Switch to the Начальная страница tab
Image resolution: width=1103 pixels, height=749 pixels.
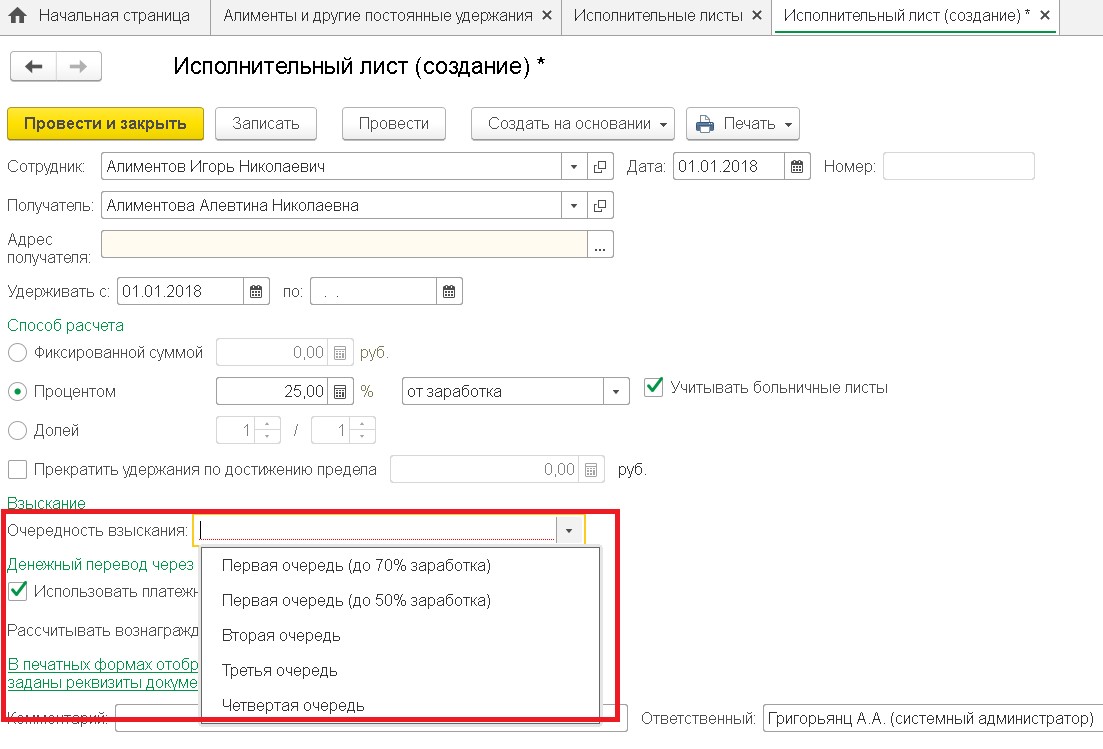(106, 15)
